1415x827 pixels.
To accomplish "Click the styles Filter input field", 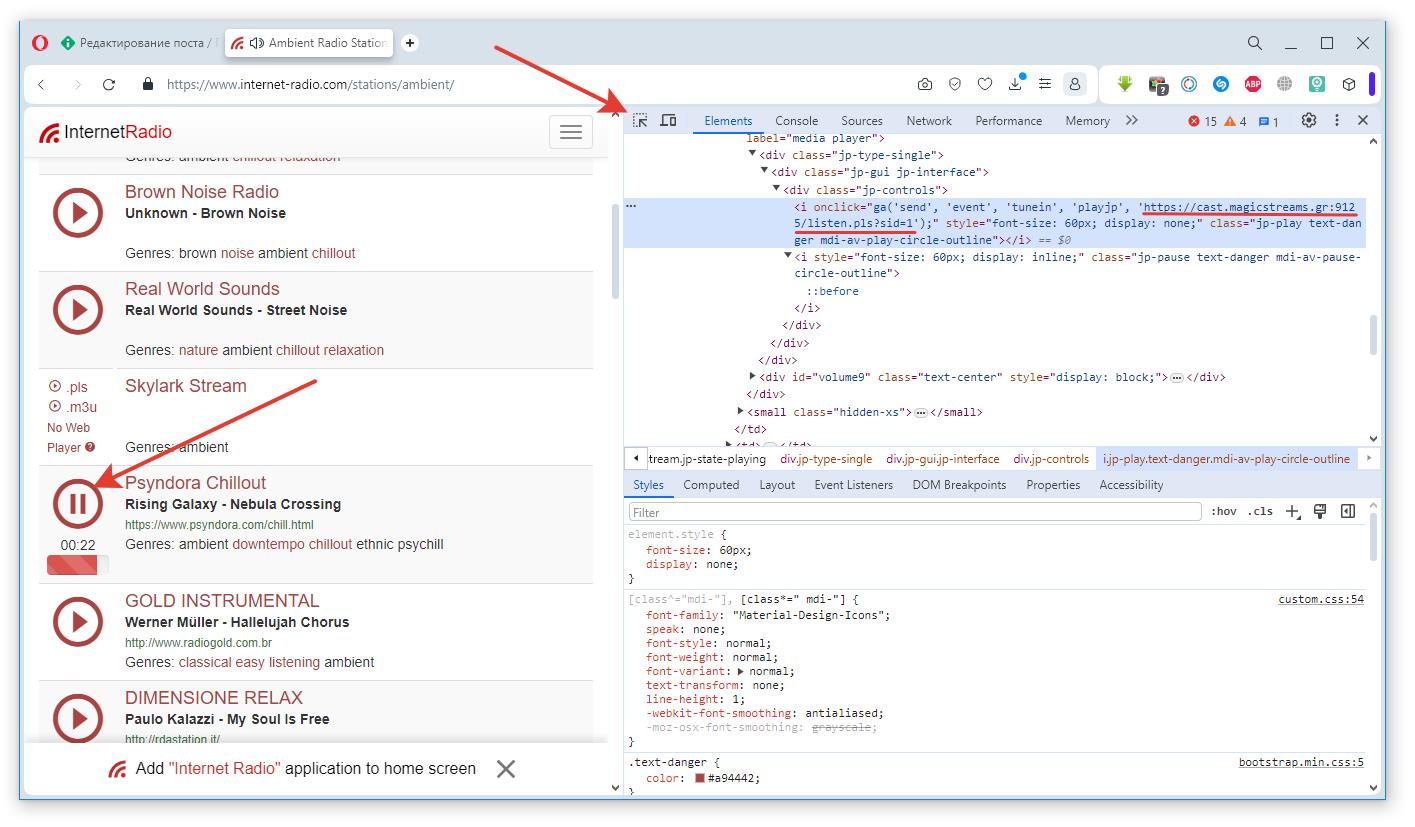I will click(x=914, y=512).
